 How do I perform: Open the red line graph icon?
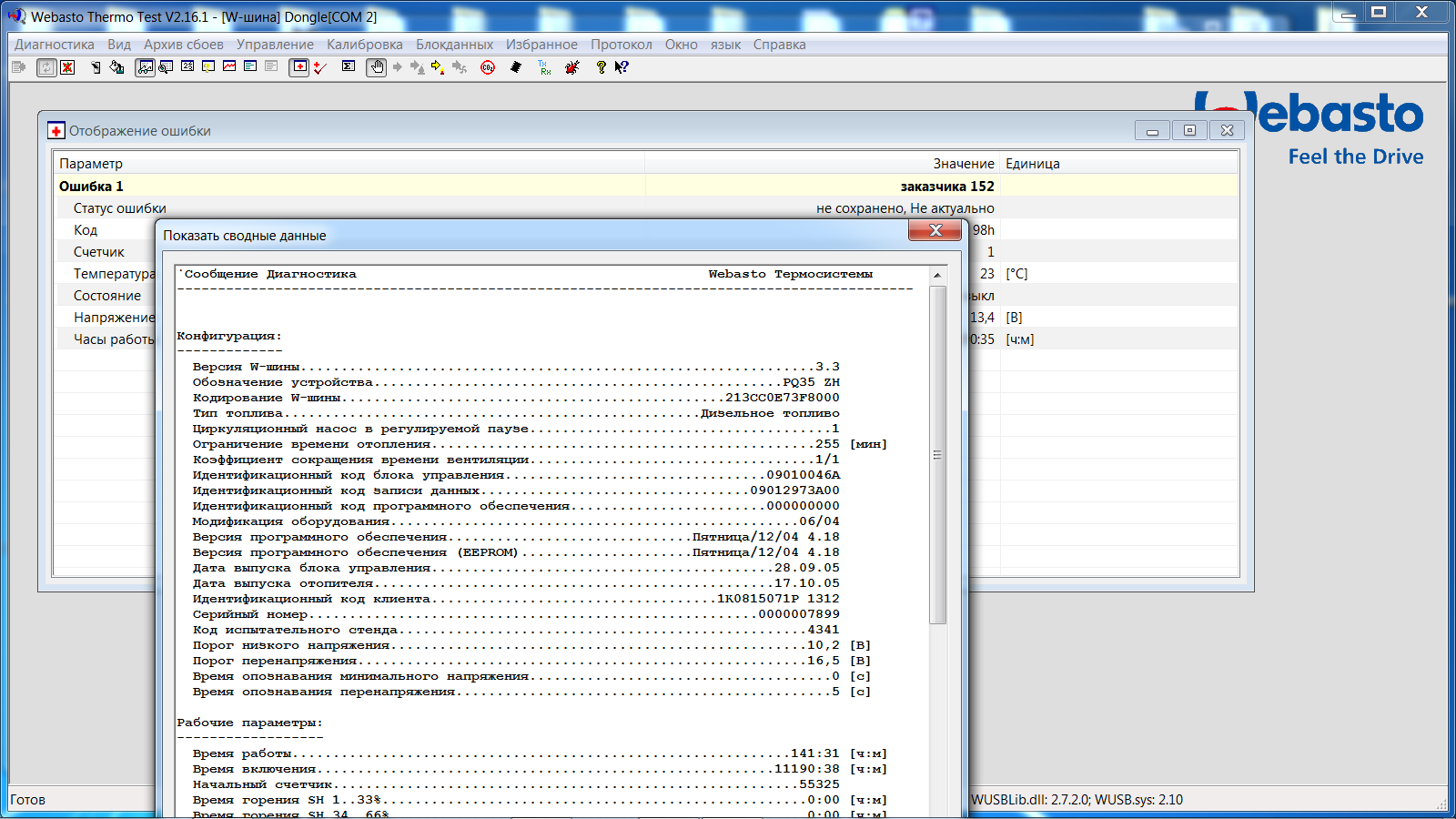(x=229, y=67)
